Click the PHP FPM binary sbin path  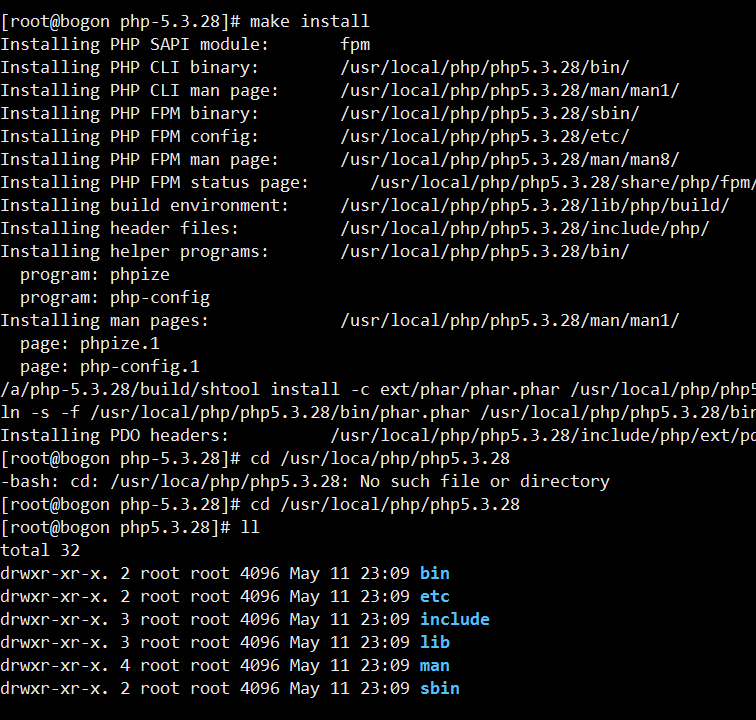[x=489, y=113]
